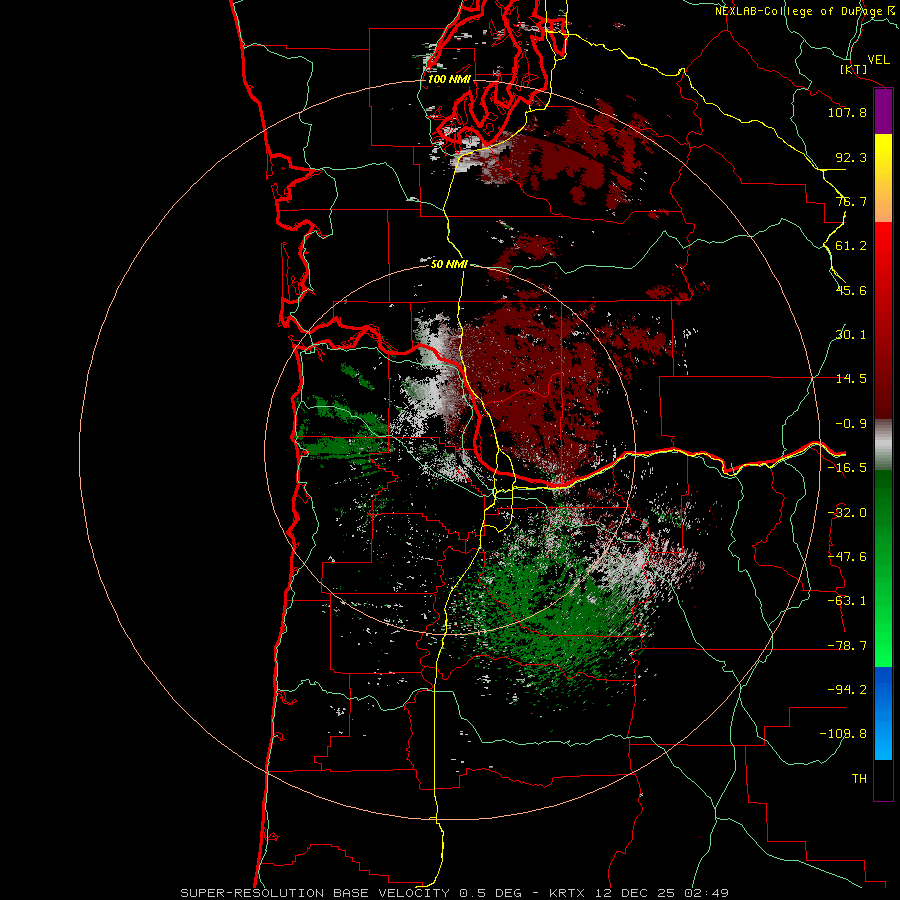Click the -32.0 scale value
The height and width of the screenshot is (900, 900).
pyautogui.click(x=847, y=513)
